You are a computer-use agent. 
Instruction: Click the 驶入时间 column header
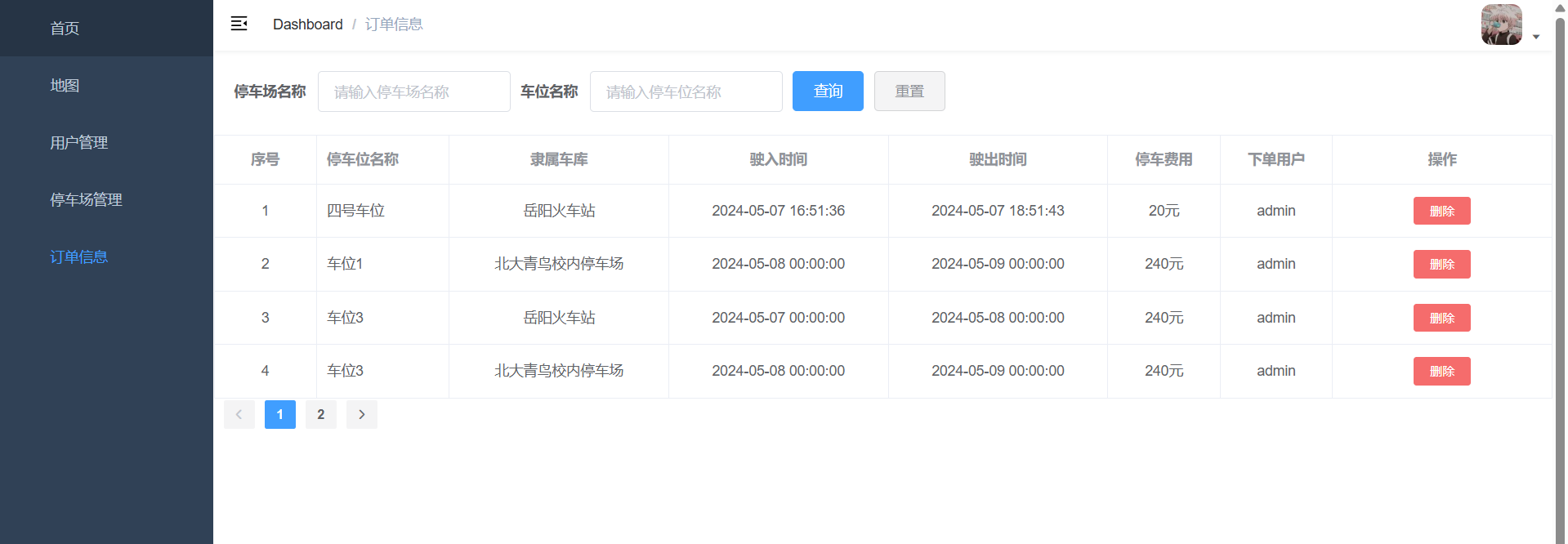779,159
